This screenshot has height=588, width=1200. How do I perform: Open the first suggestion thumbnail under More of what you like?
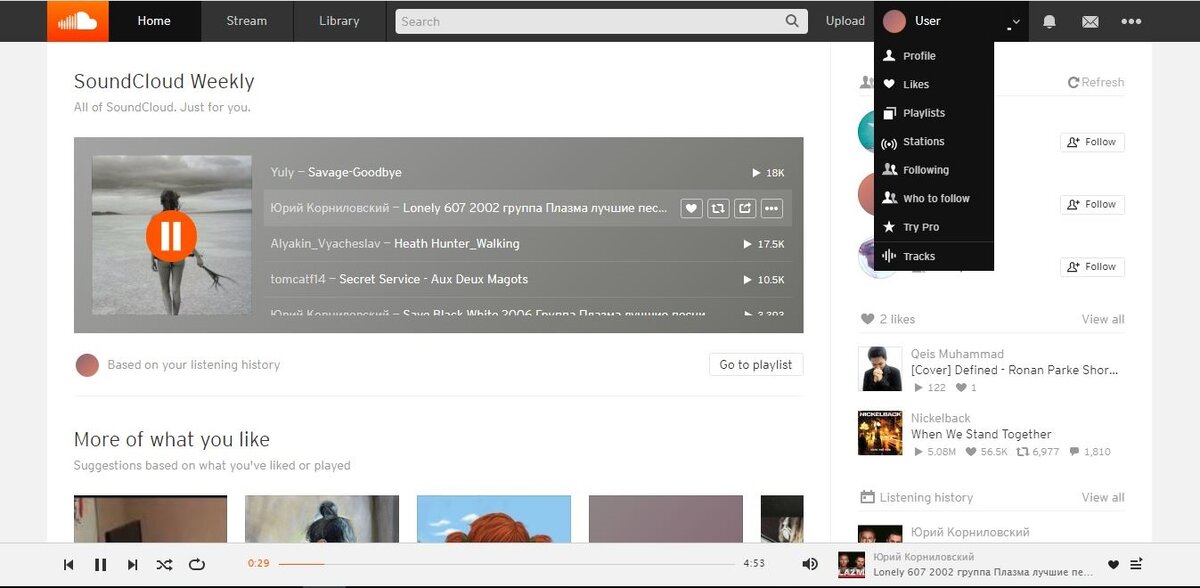(x=150, y=519)
